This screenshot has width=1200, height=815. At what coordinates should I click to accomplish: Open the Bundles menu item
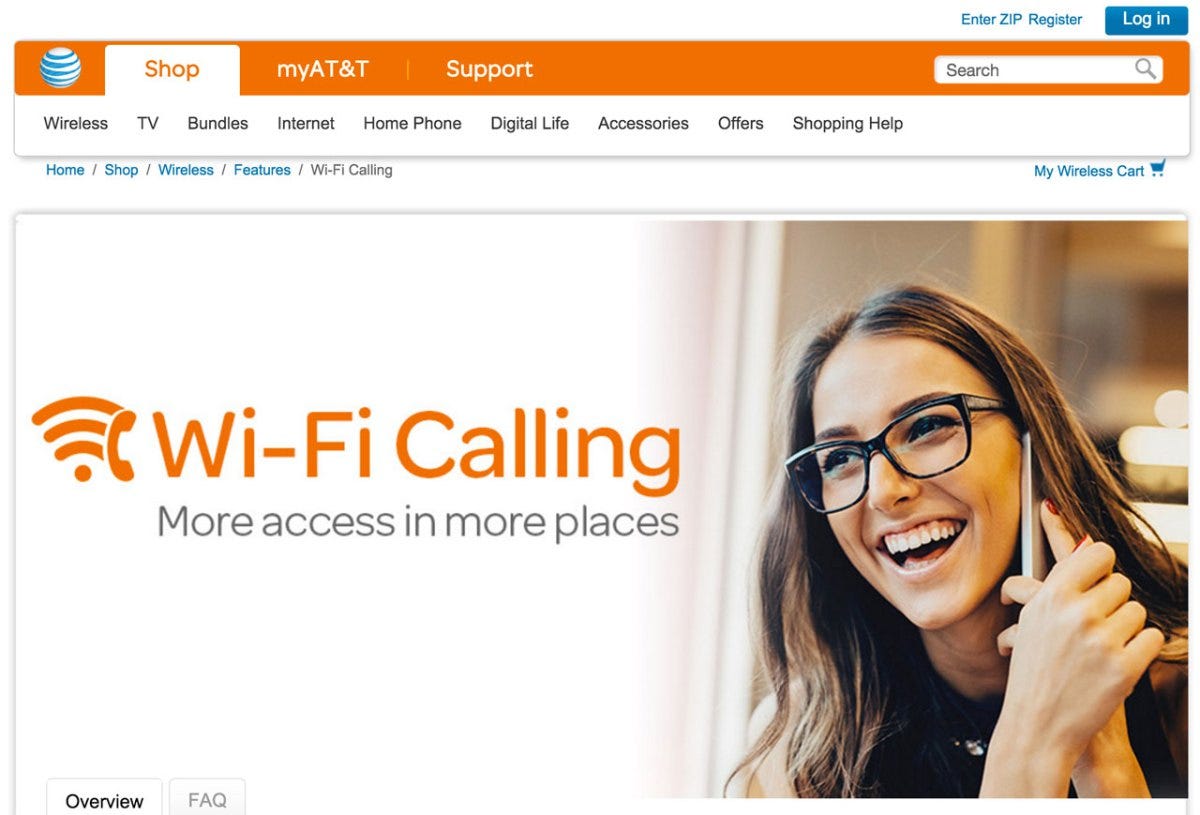(218, 124)
